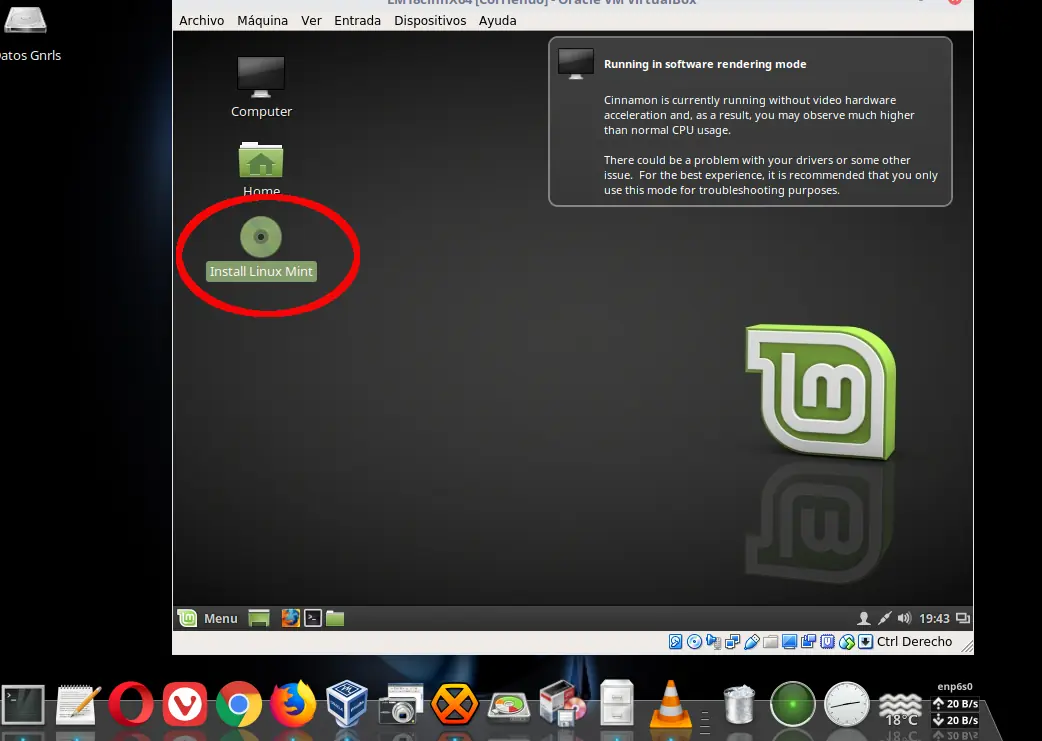Launch Firefox from the host dock
This screenshot has height=741, width=1042.
(x=292, y=704)
